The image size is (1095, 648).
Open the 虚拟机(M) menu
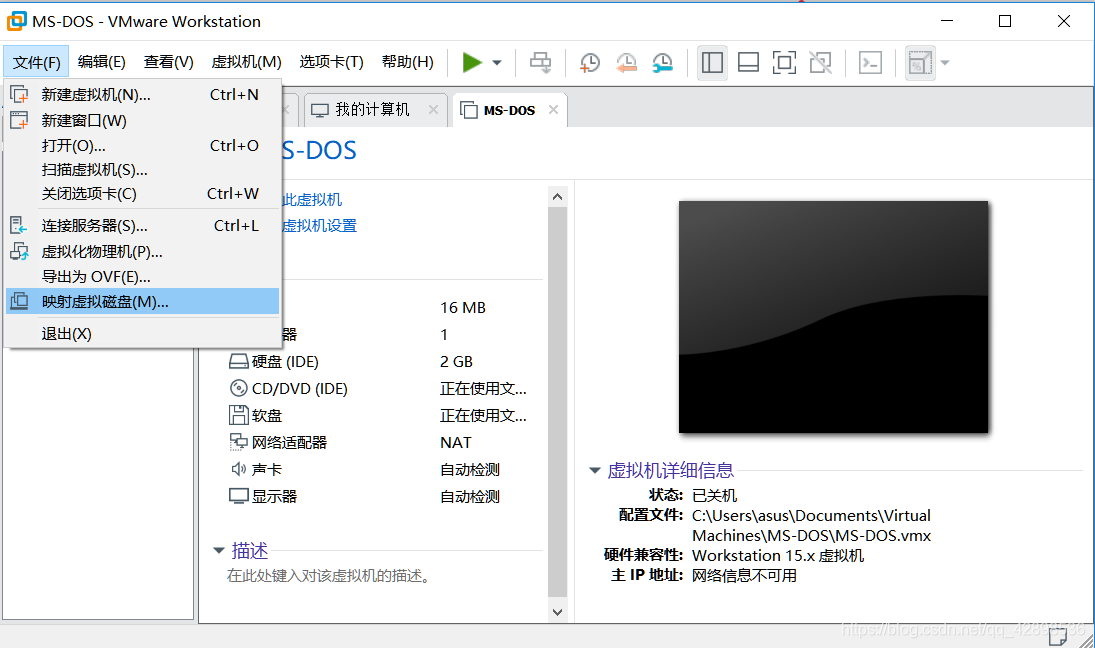247,62
